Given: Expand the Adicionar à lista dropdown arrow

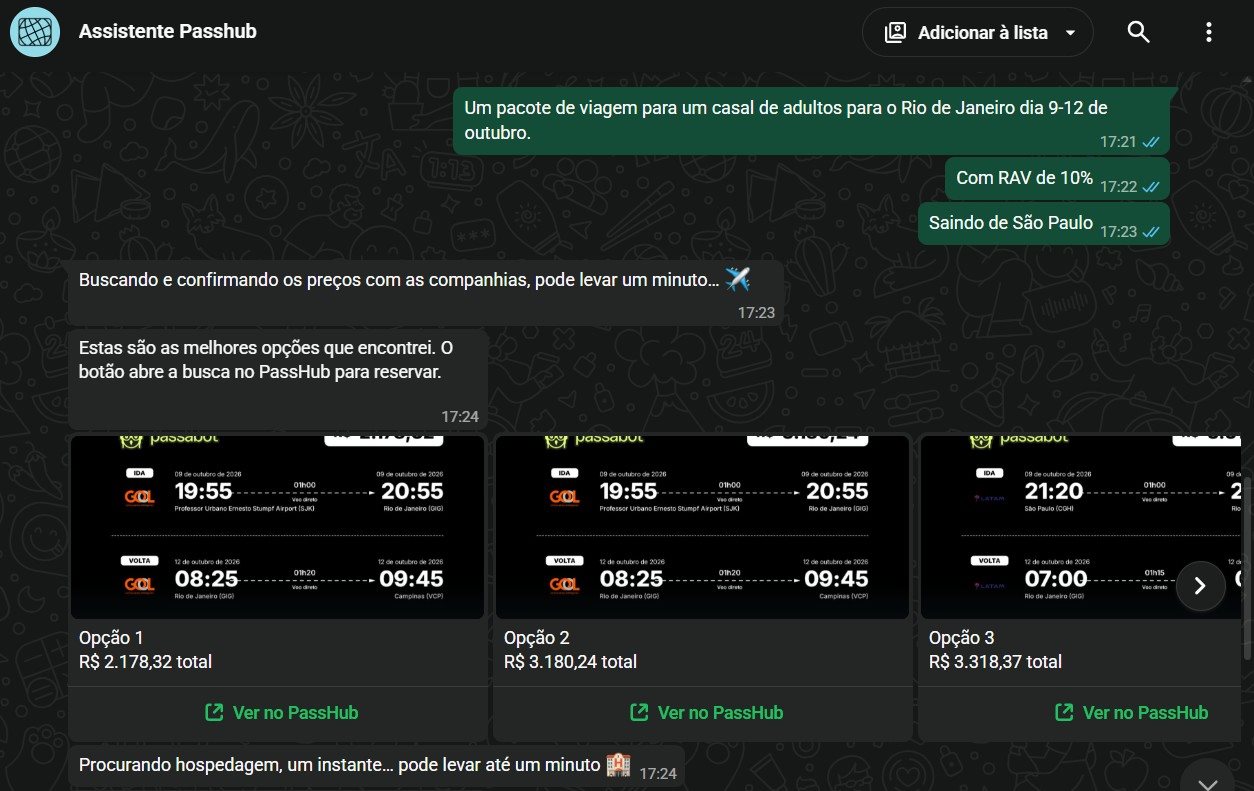Looking at the screenshot, I should (x=1070, y=33).
